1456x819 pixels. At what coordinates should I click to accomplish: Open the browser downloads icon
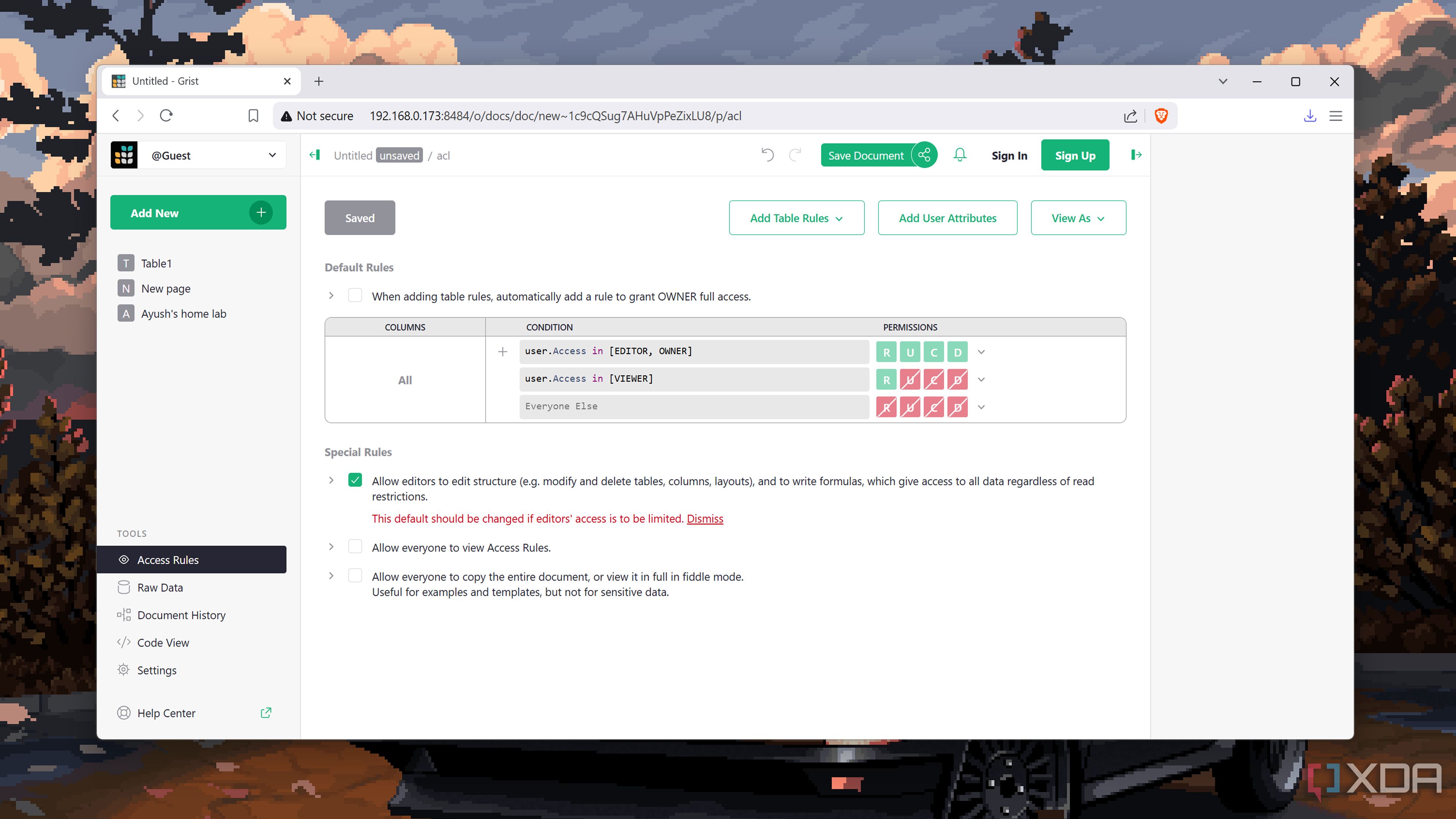pos(1310,116)
